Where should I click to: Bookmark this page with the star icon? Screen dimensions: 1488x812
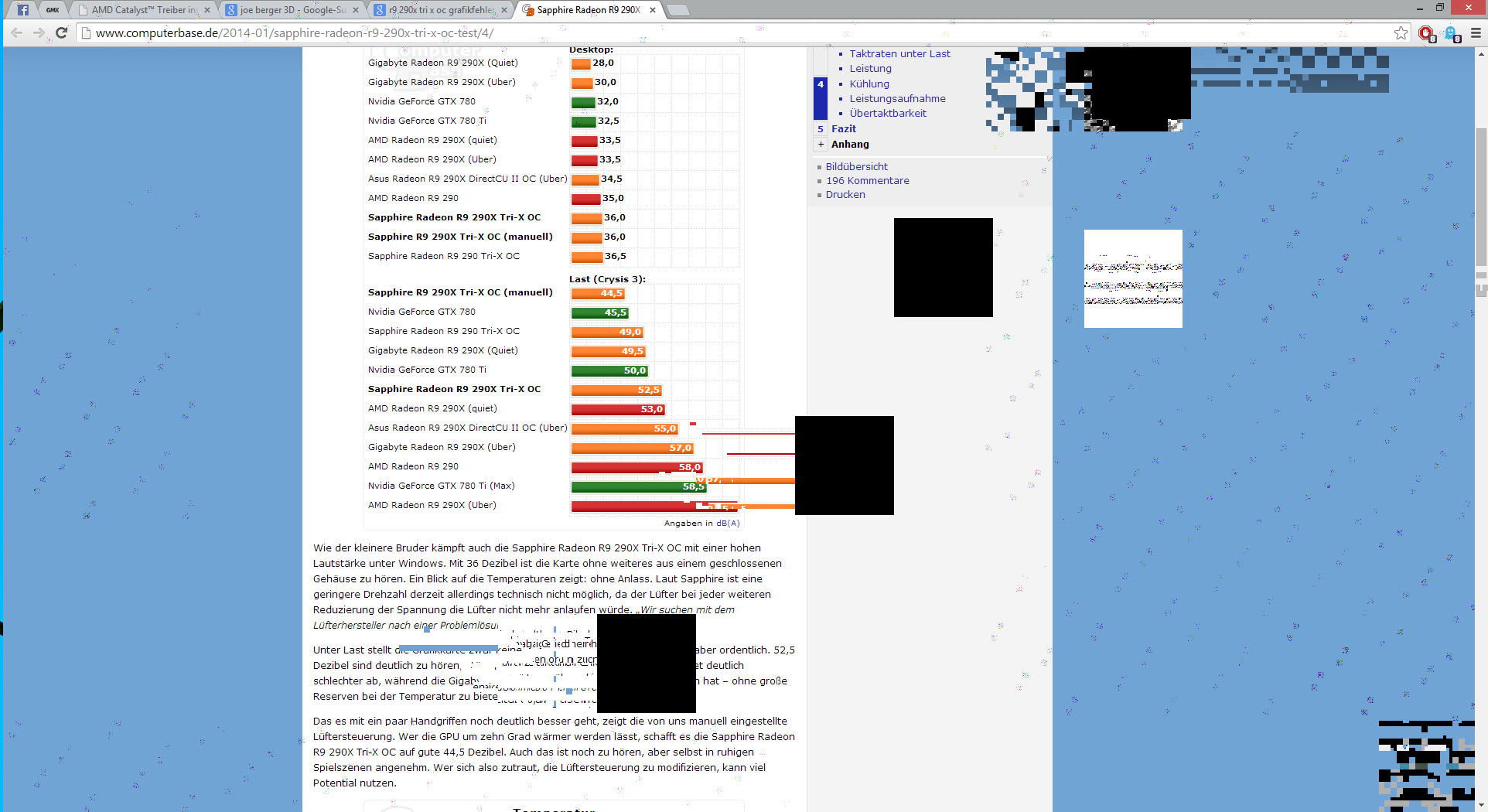[1401, 32]
